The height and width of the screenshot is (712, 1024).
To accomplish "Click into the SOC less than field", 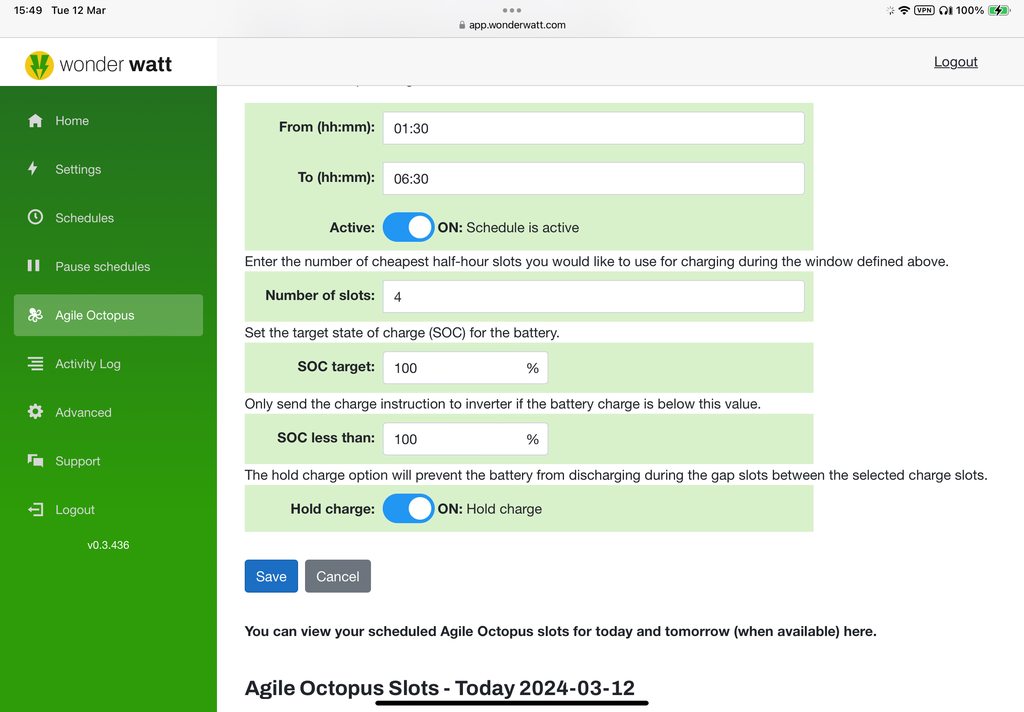I will pyautogui.click(x=455, y=439).
